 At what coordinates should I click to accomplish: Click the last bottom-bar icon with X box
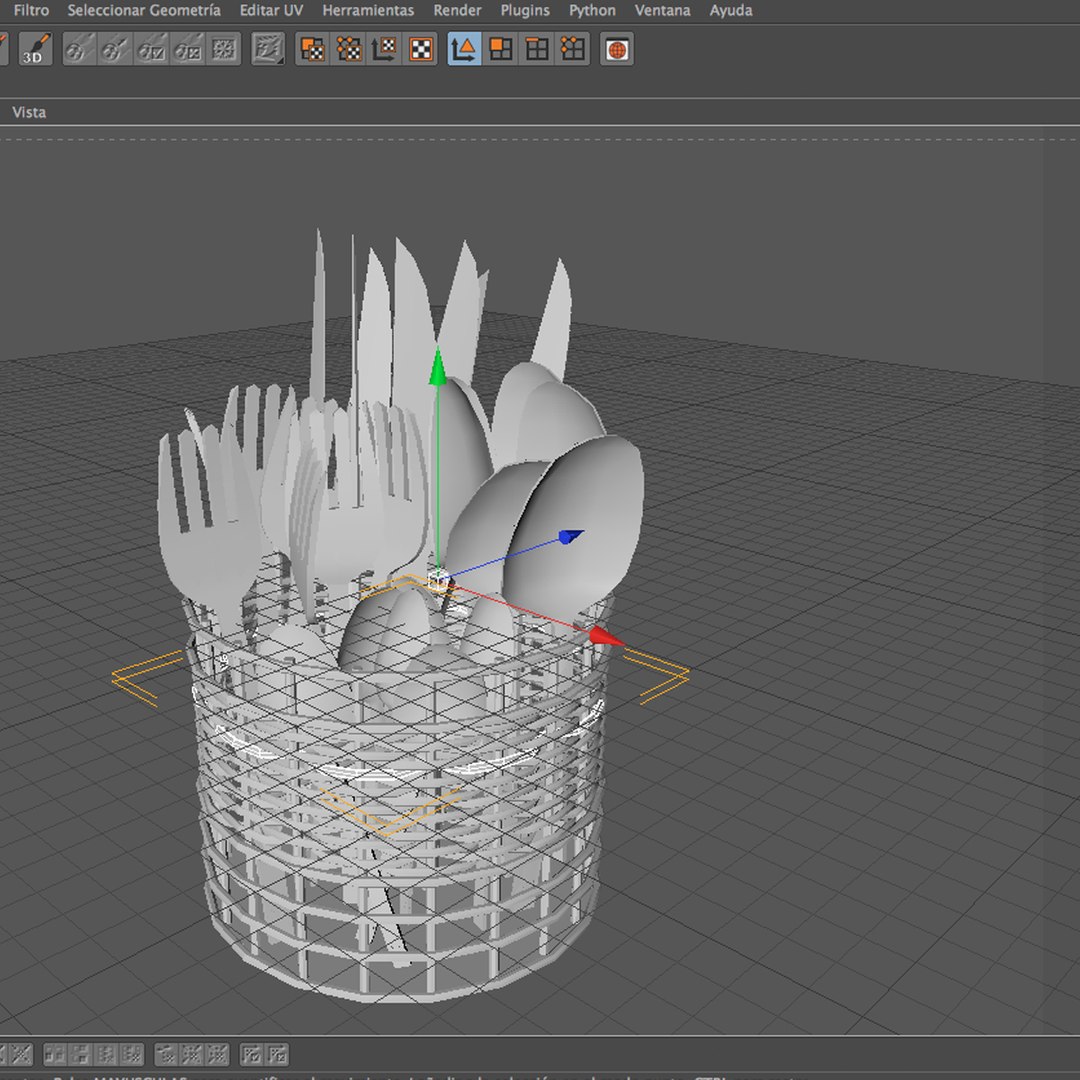click(x=277, y=1054)
